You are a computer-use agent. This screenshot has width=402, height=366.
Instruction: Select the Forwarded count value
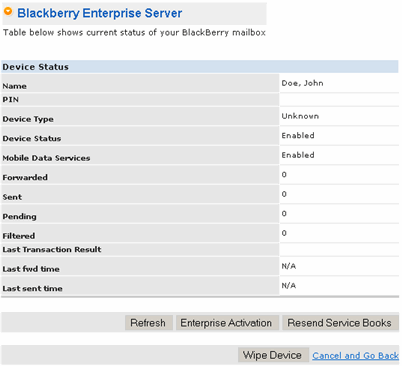(284, 174)
